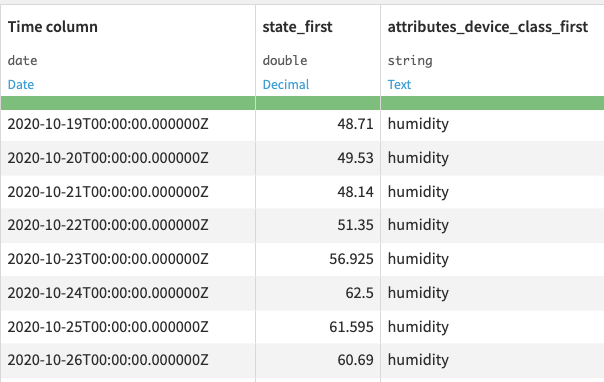Click the 'date' storage type label
This screenshot has height=382, width=604.
point(22,60)
